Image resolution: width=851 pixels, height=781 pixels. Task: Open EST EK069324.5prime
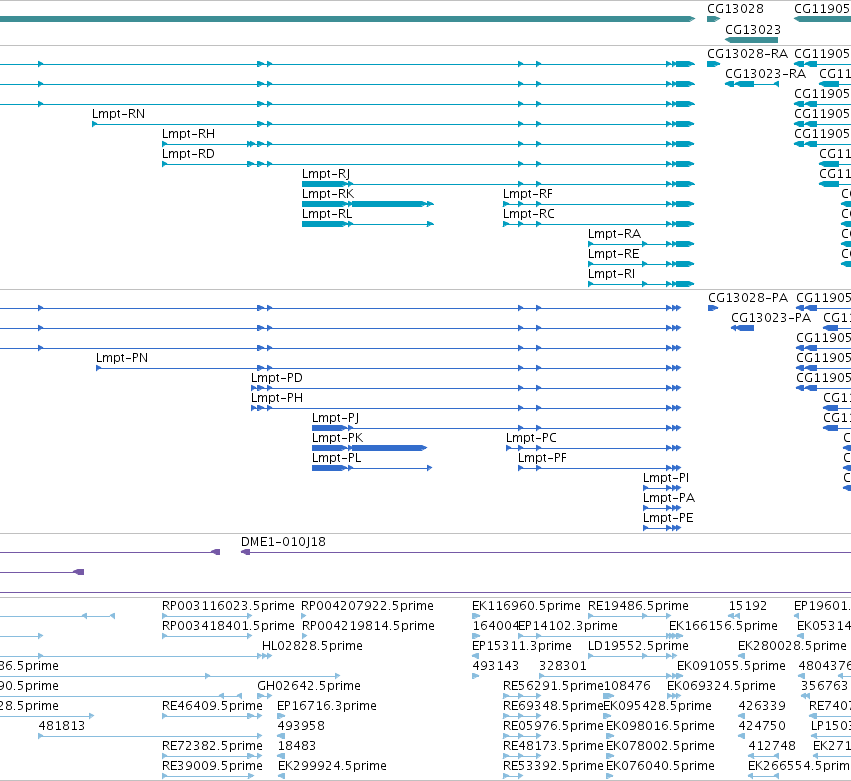coord(721,686)
